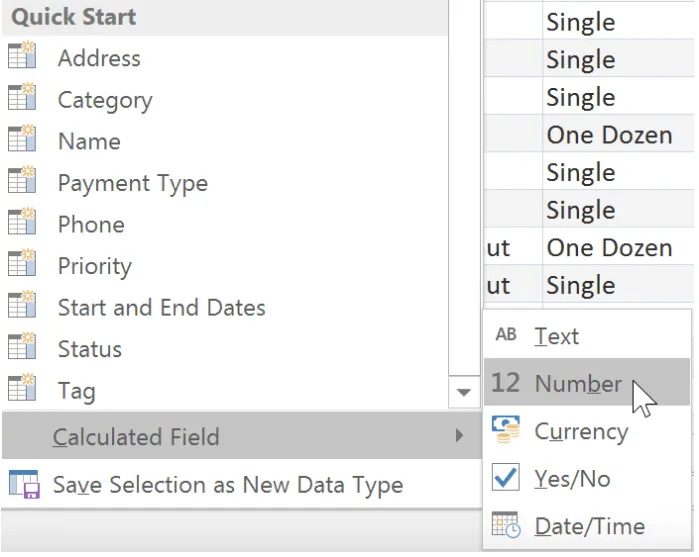This screenshot has width=699, height=557.
Task: Click the topmost Single table cell
Action: 581,21
